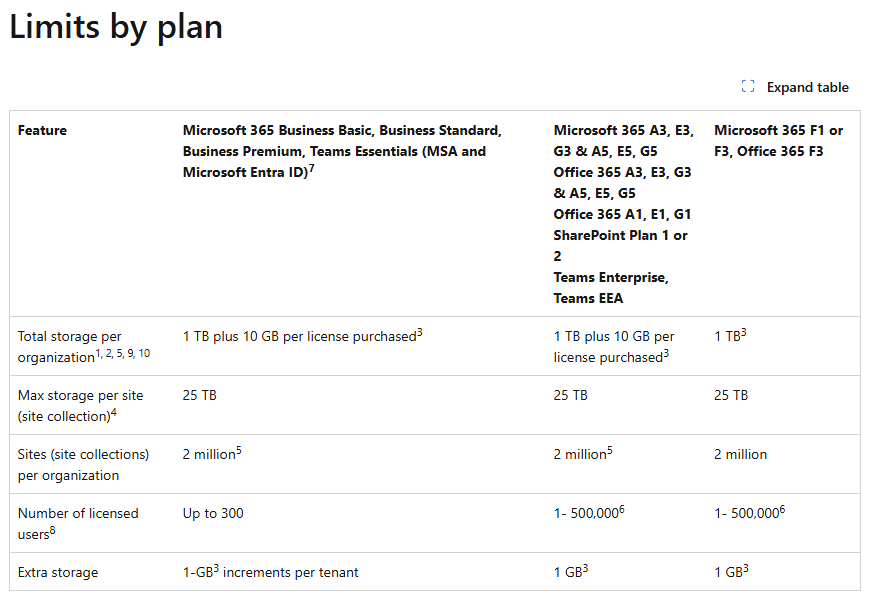Click footnote 3 after "1 TB" in F1 column

744,331
